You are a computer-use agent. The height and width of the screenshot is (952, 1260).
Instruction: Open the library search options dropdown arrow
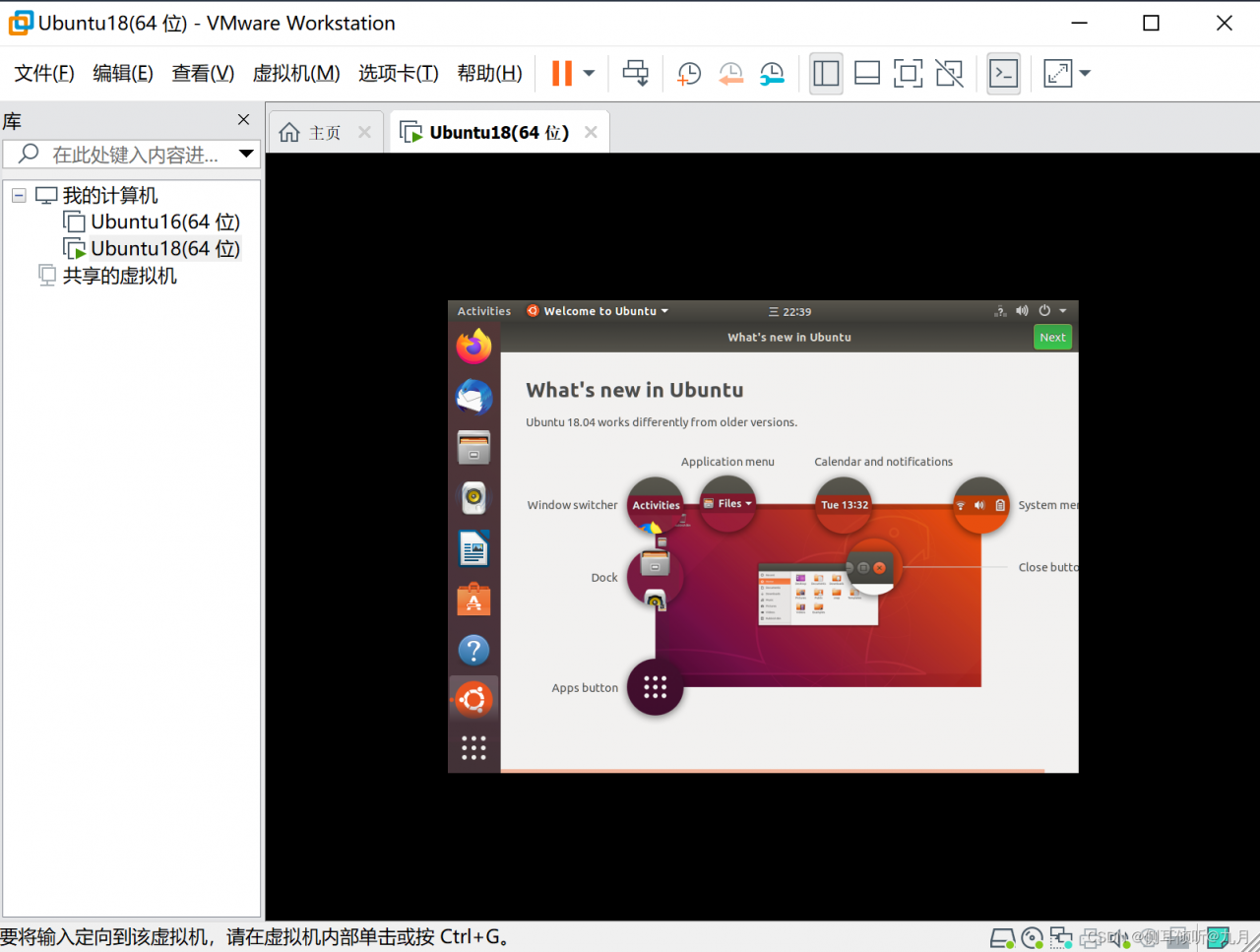click(x=246, y=154)
